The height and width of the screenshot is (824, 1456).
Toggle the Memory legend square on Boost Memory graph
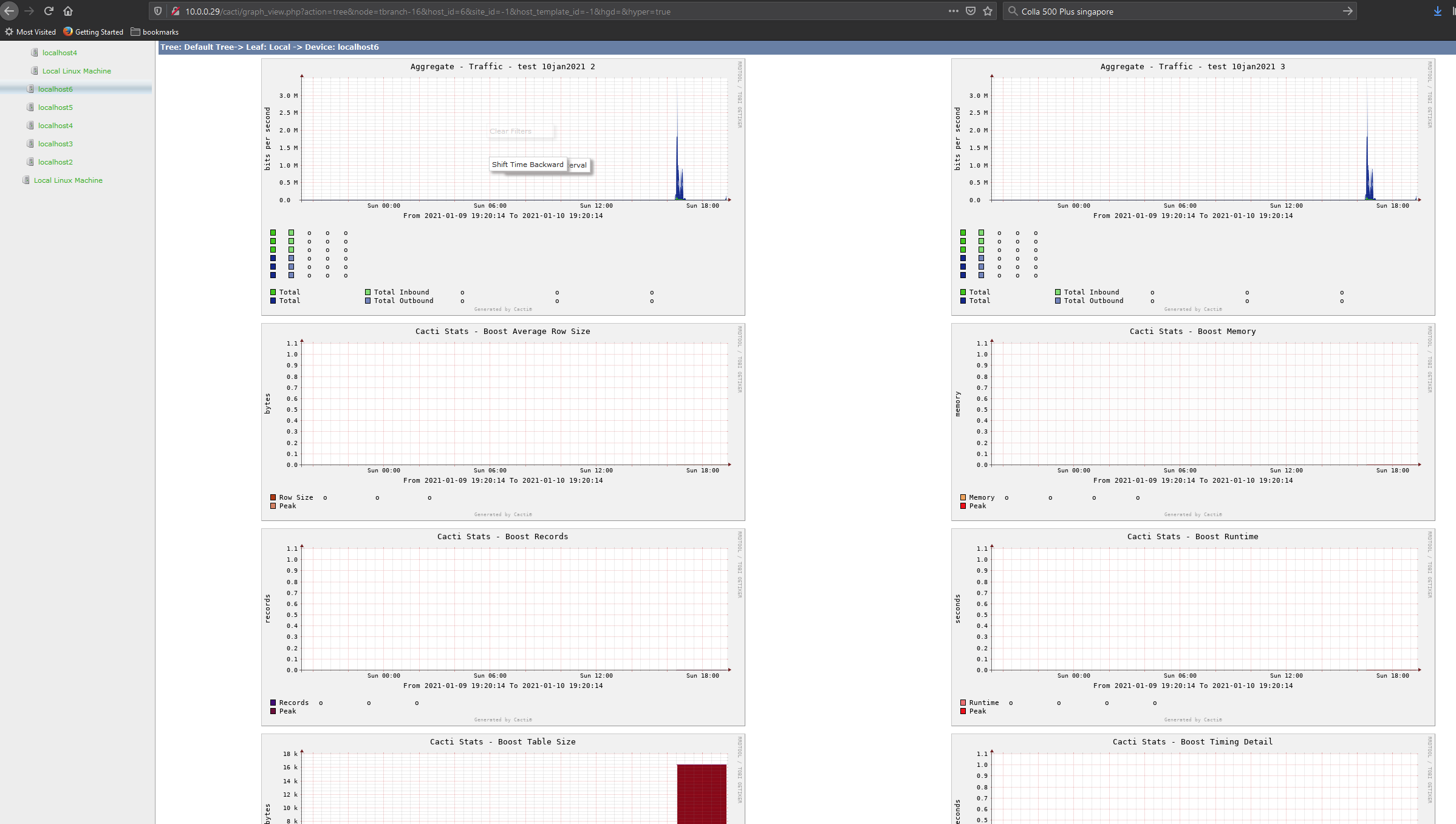point(963,497)
